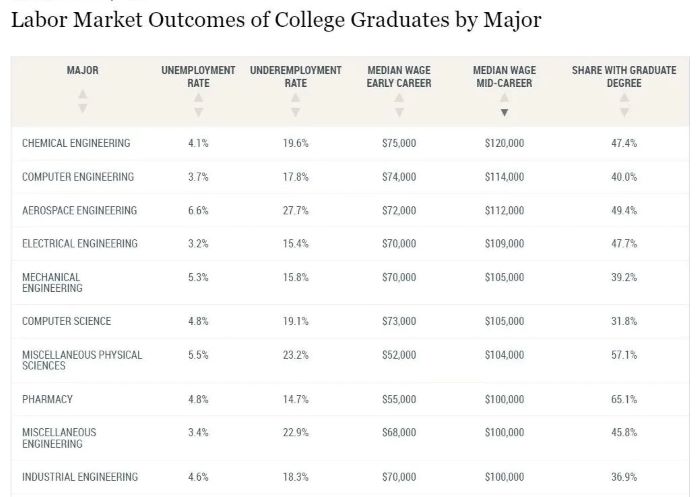Sort Median Wage Early Career descending arrow
The image size is (700, 497).
click(399, 112)
